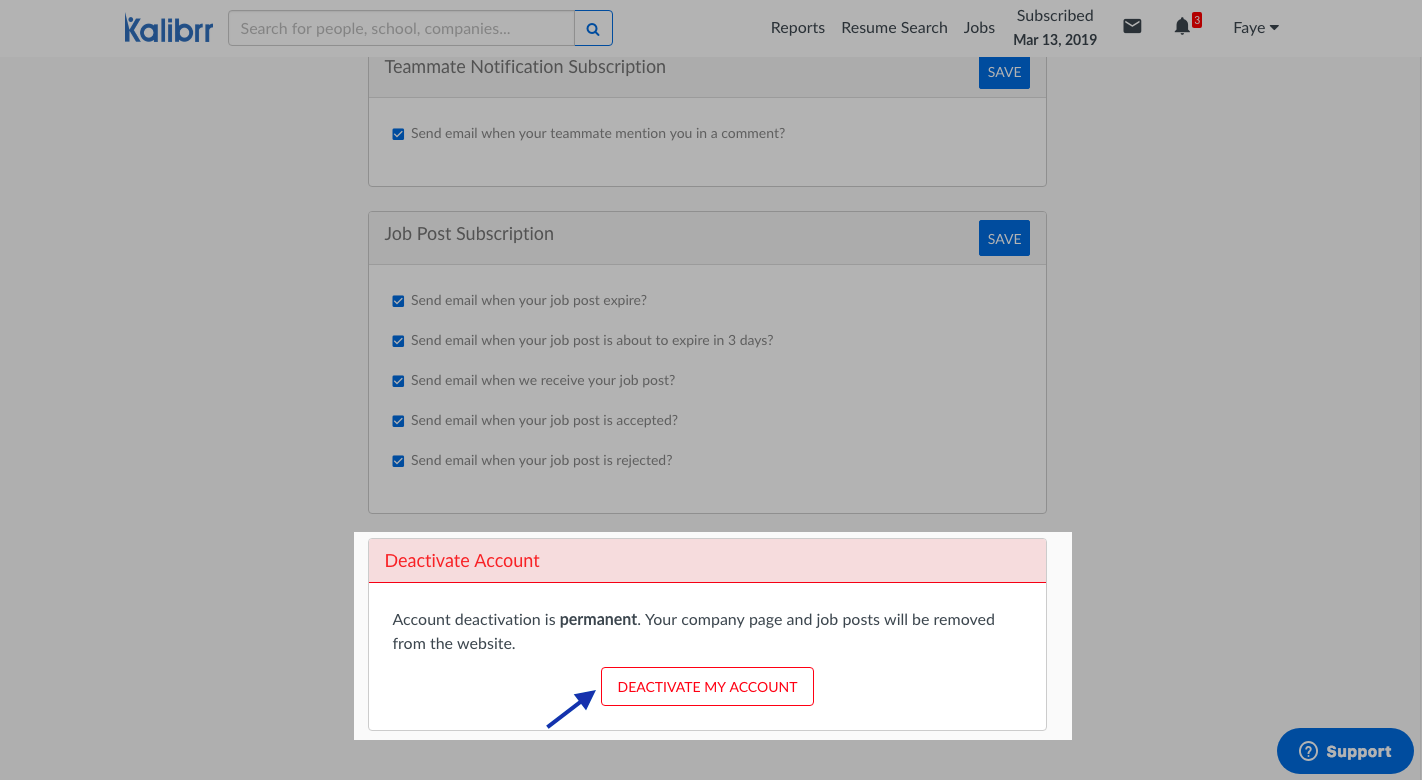Toggle job post expire email checkbox
Screen dimensions: 1422x780
(x=398, y=301)
